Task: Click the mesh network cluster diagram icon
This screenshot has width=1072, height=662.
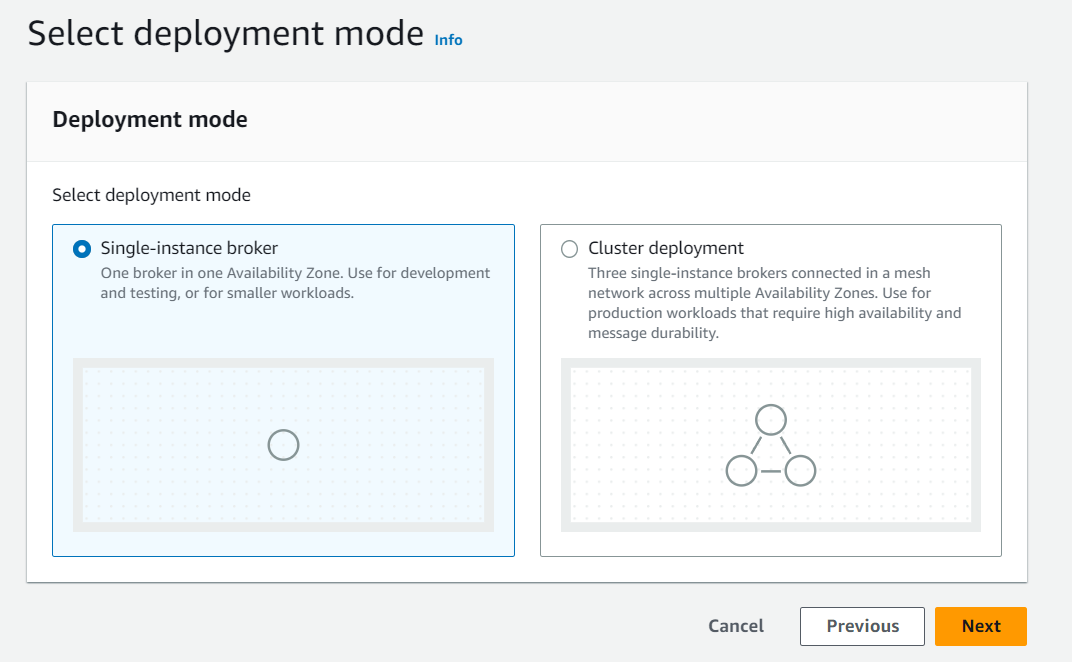Action: [771, 445]
